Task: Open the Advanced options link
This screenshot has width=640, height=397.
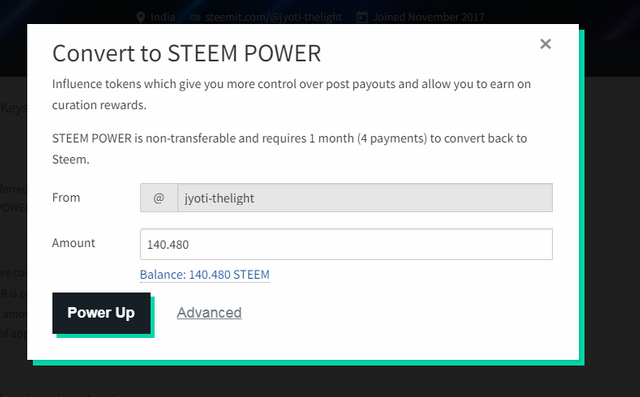Action: pos(209,313)
